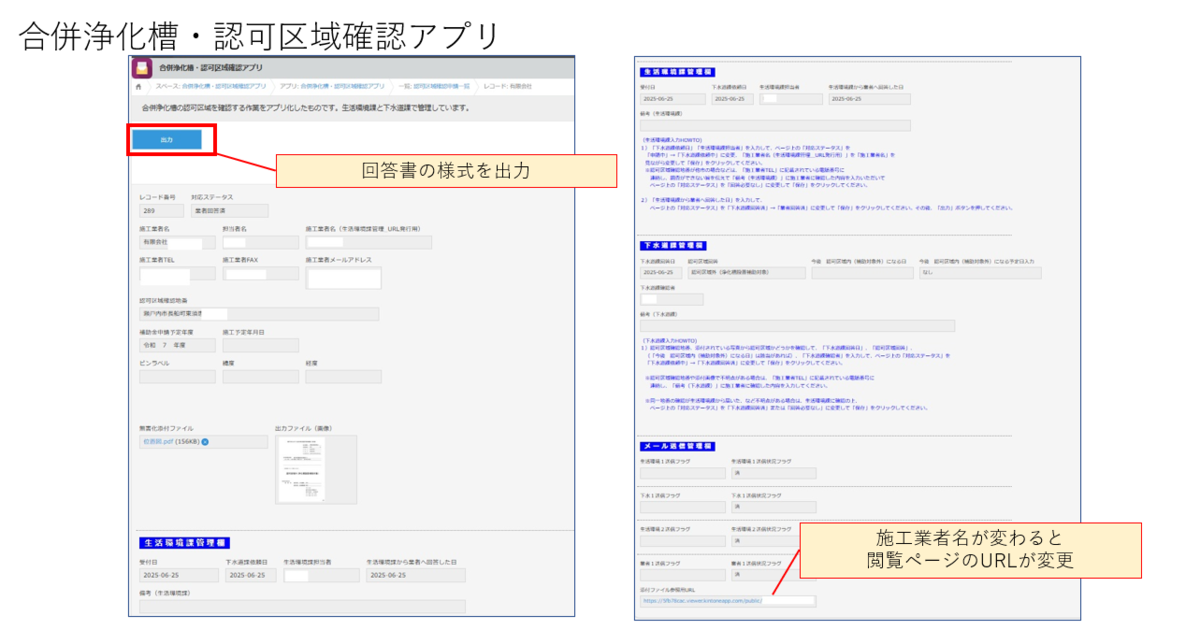Click the 施工業者TEL field

click(x=176, y=275)
